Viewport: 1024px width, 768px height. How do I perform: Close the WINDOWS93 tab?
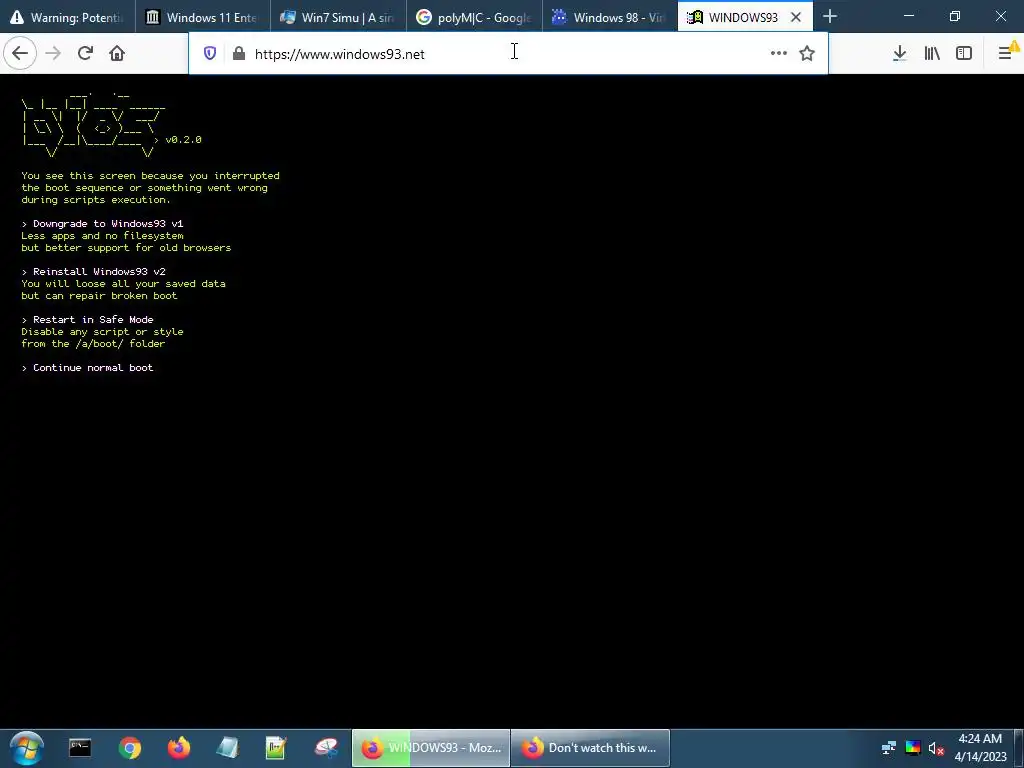pyautogui.click(x=795, y=17)
